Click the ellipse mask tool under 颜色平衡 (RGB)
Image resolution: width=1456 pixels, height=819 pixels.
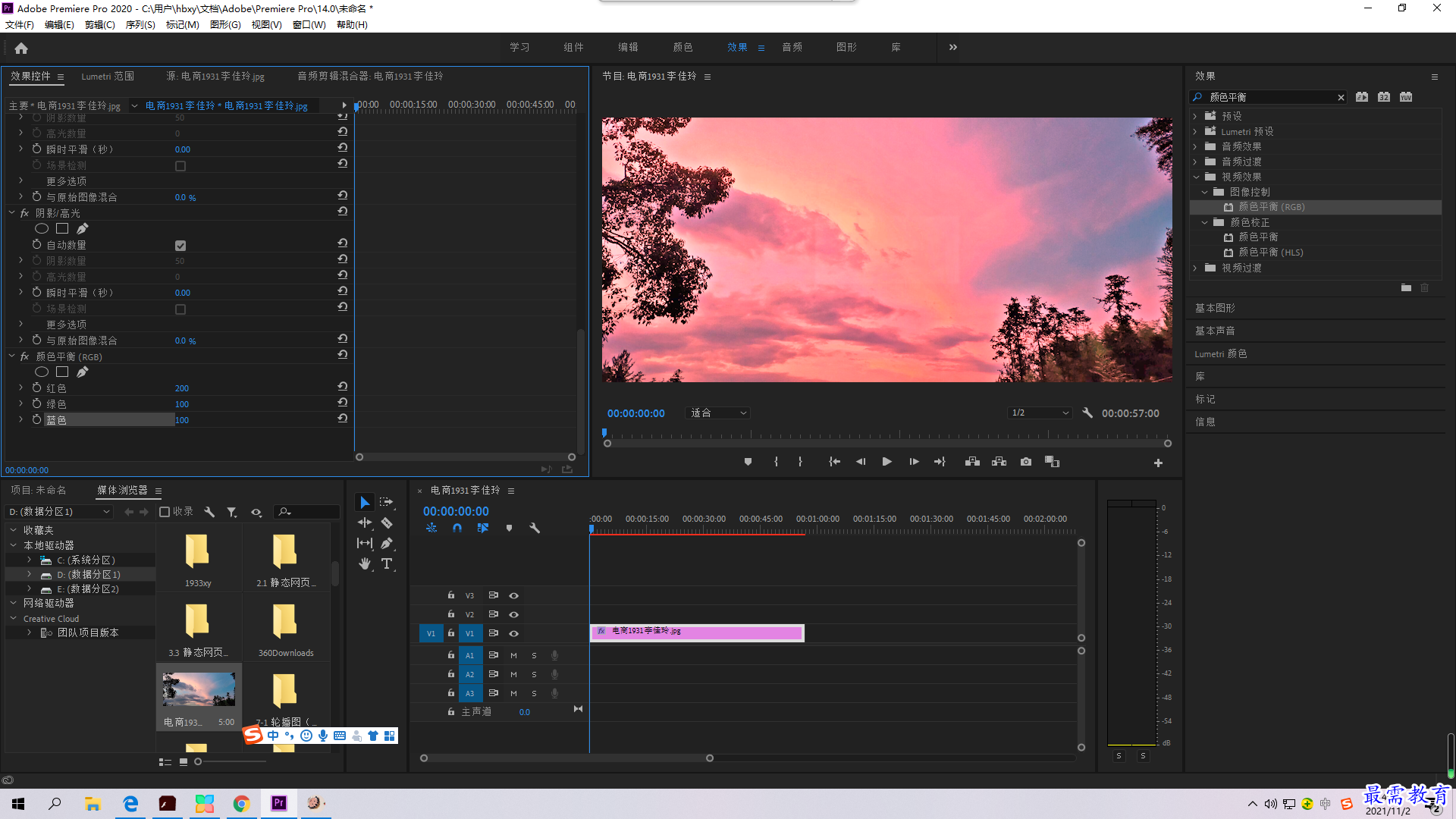click(42, 372)
